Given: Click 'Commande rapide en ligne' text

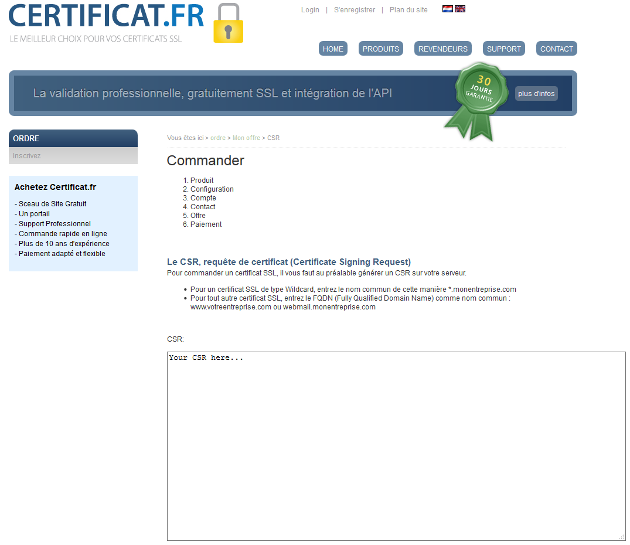Looking at the screenshot, I should click(x=61, y=234).
